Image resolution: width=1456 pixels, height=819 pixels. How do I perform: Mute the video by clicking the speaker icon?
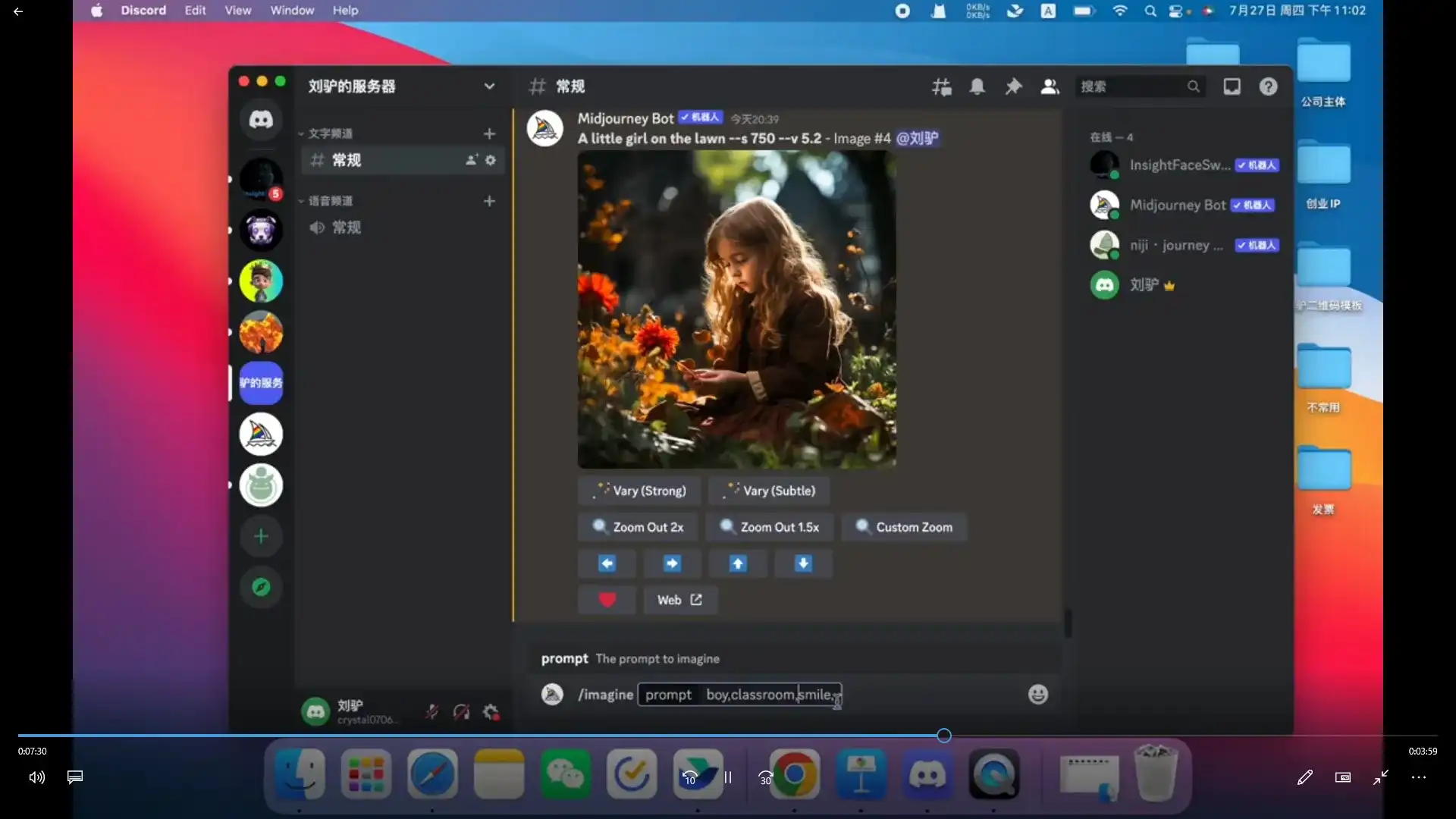click(x=36, y=777)
